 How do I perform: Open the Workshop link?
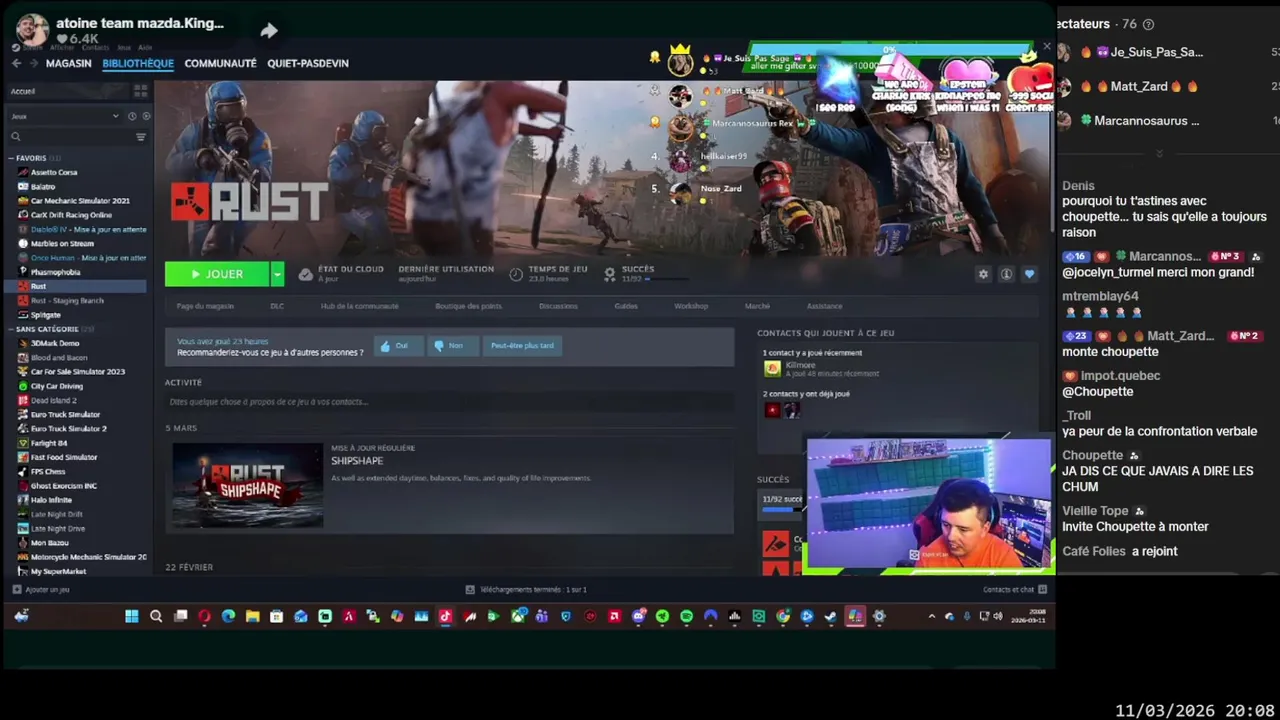[691, 306]
